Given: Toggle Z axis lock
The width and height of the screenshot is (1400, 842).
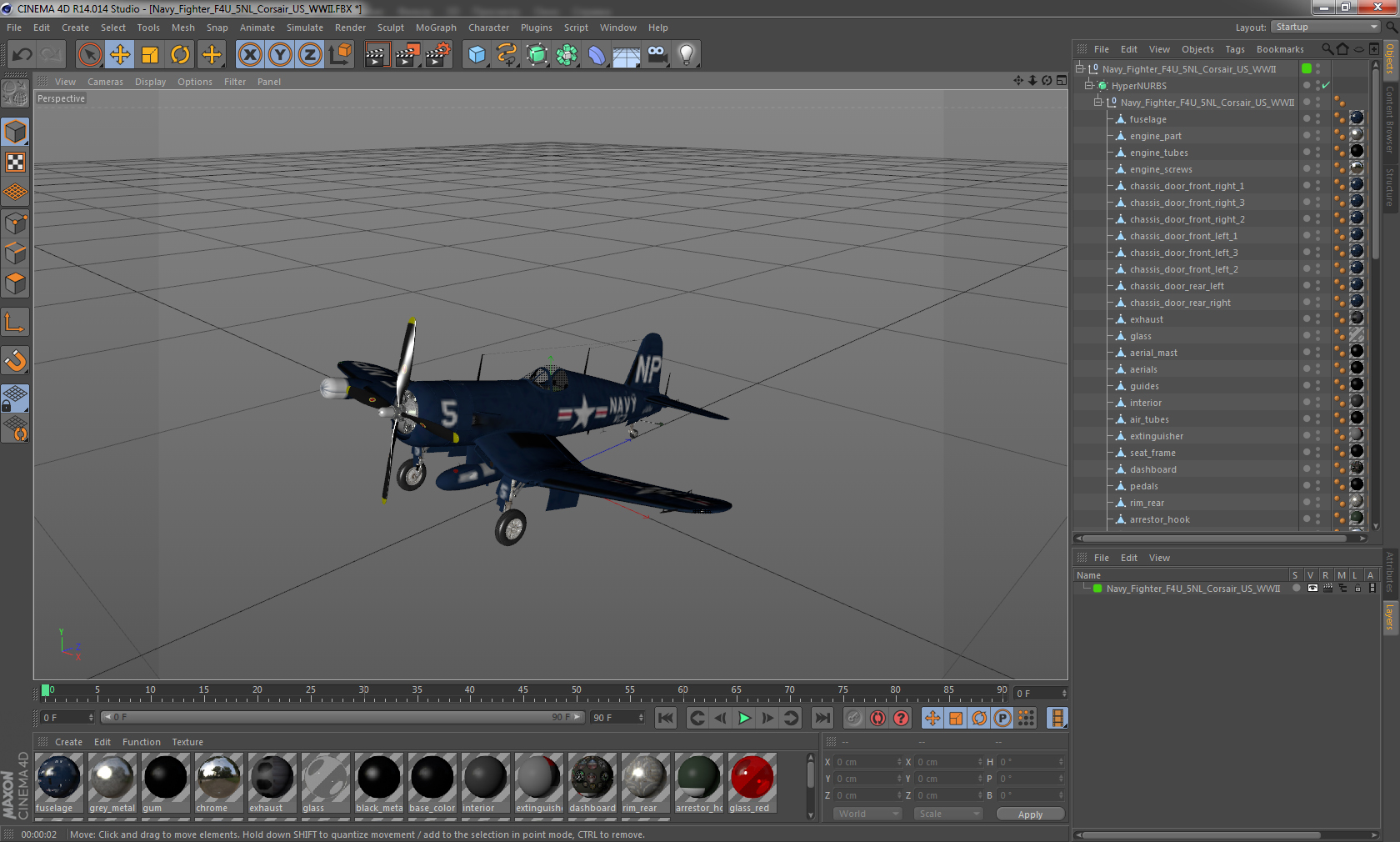Looking at the screenshot, I should [x=310, y=55].
